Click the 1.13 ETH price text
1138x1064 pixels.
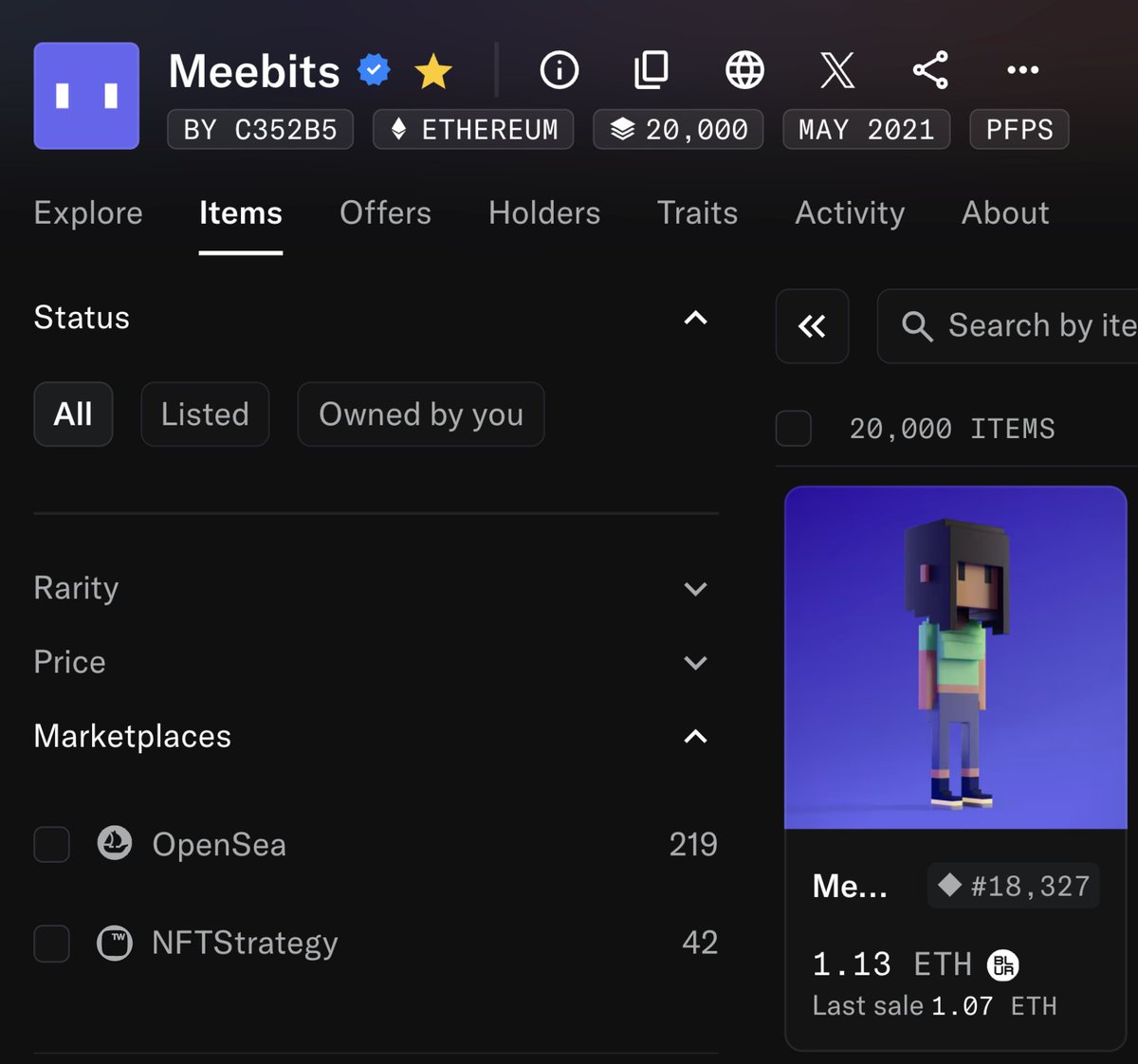point(892,964)
